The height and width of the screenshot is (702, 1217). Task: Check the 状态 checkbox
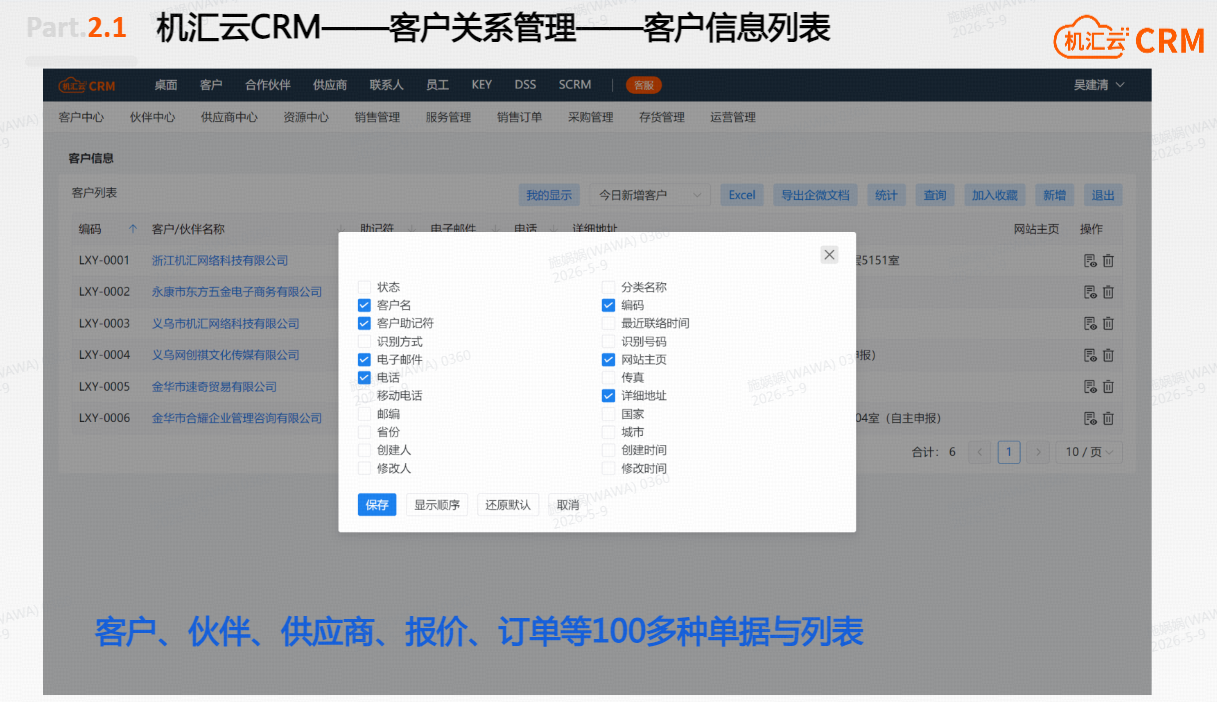coord(364,287)
